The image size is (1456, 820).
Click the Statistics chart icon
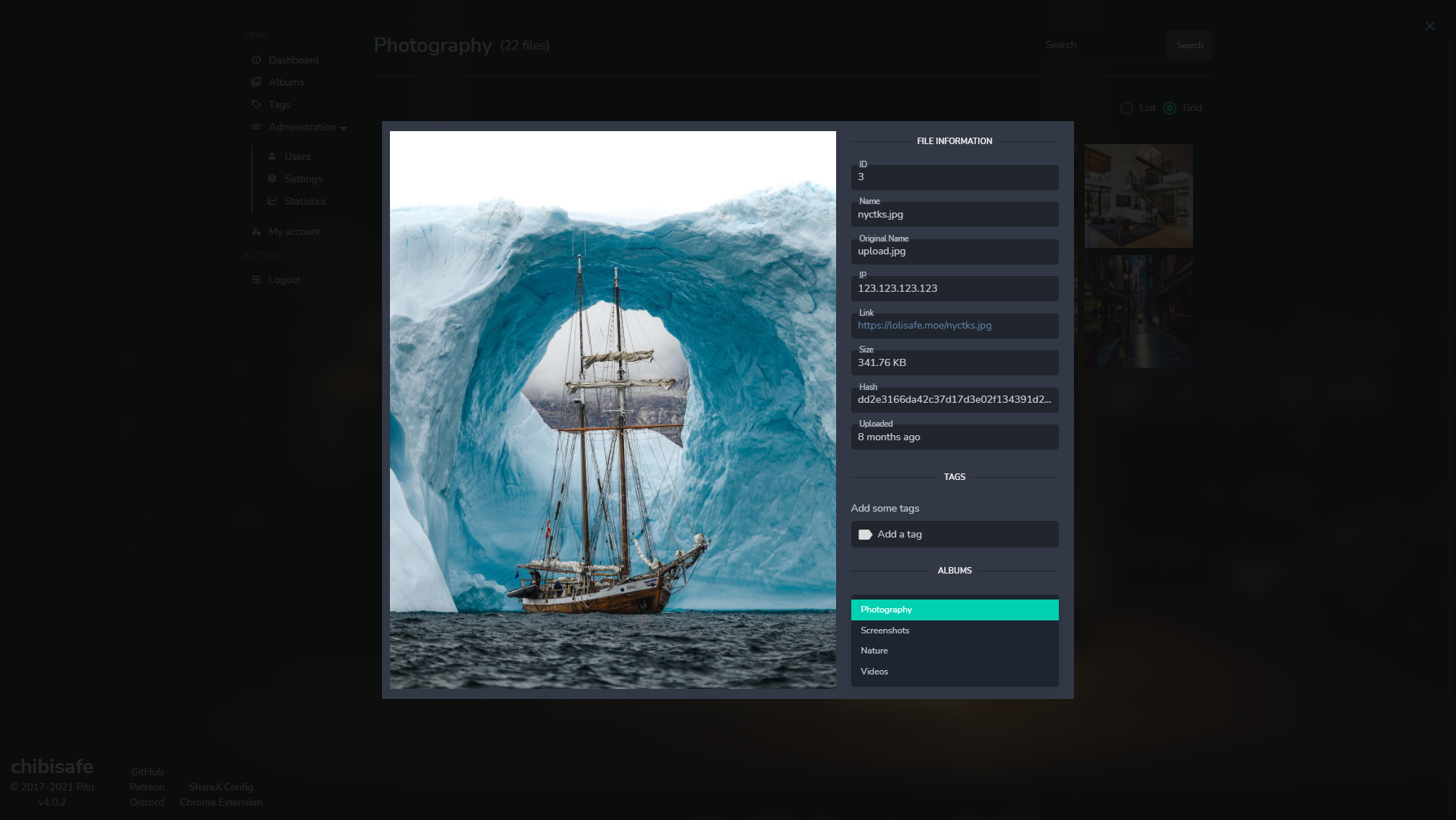[272, 201]
